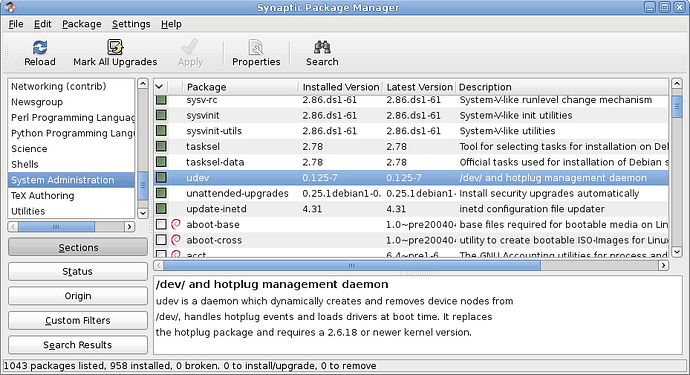Open the File menu
The width and height of the screenshot is (690, 375).
[x=16, y=24]
